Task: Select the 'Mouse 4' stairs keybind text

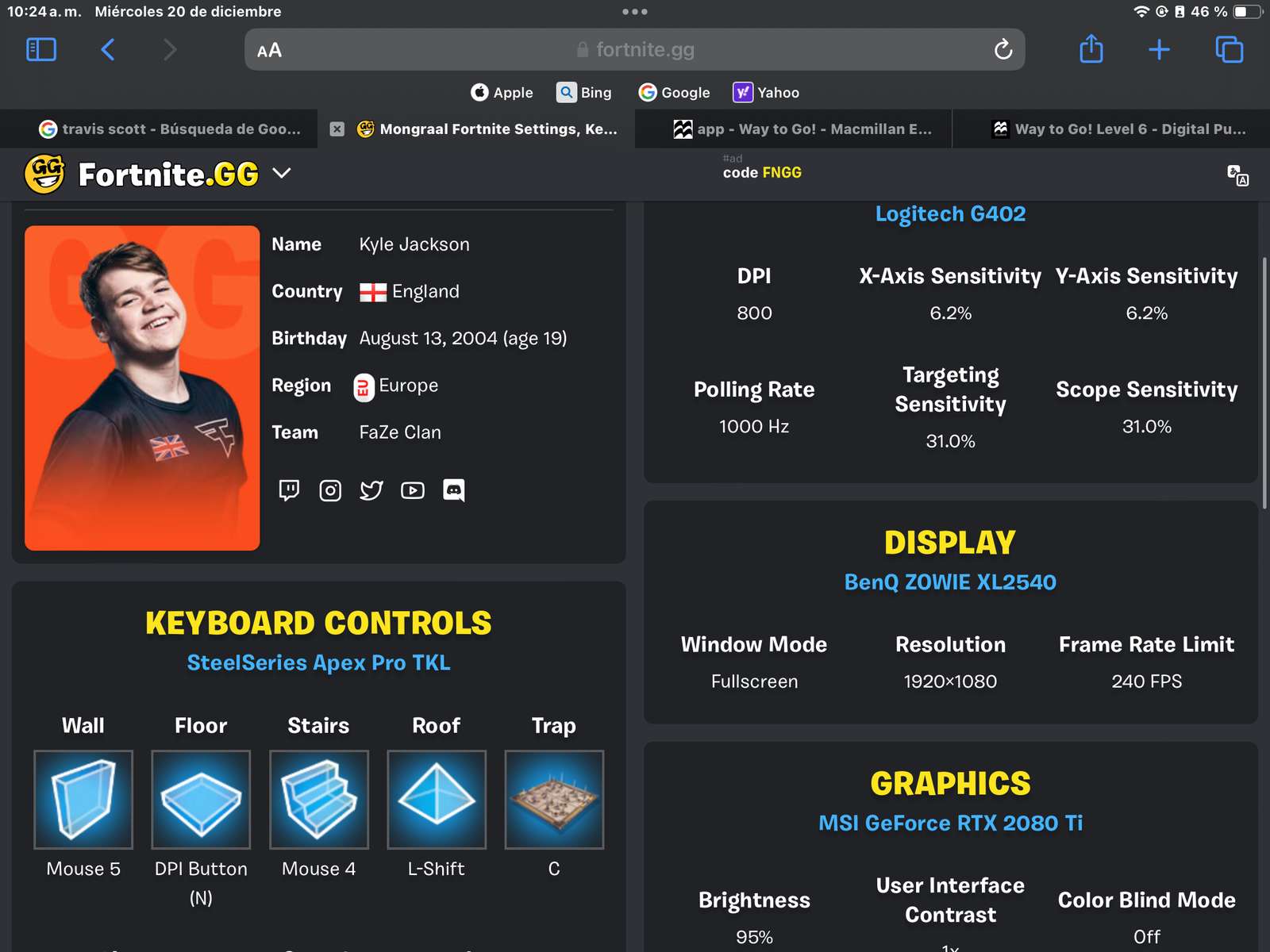Action: click(318, 869)
